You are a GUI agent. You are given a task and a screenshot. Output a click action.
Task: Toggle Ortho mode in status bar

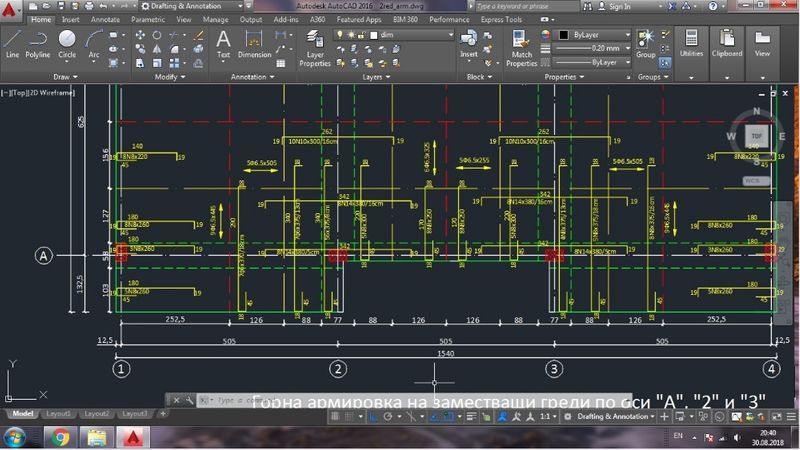click(x=373, y=416)
